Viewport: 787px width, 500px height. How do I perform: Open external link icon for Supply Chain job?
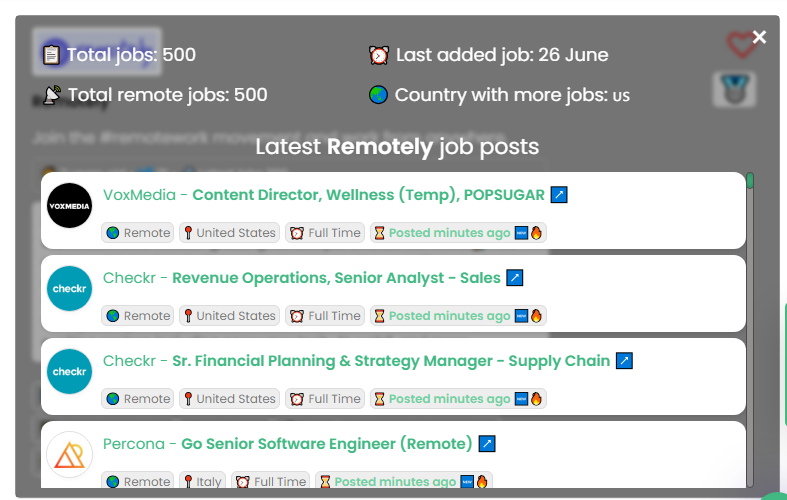click(624, 360)
